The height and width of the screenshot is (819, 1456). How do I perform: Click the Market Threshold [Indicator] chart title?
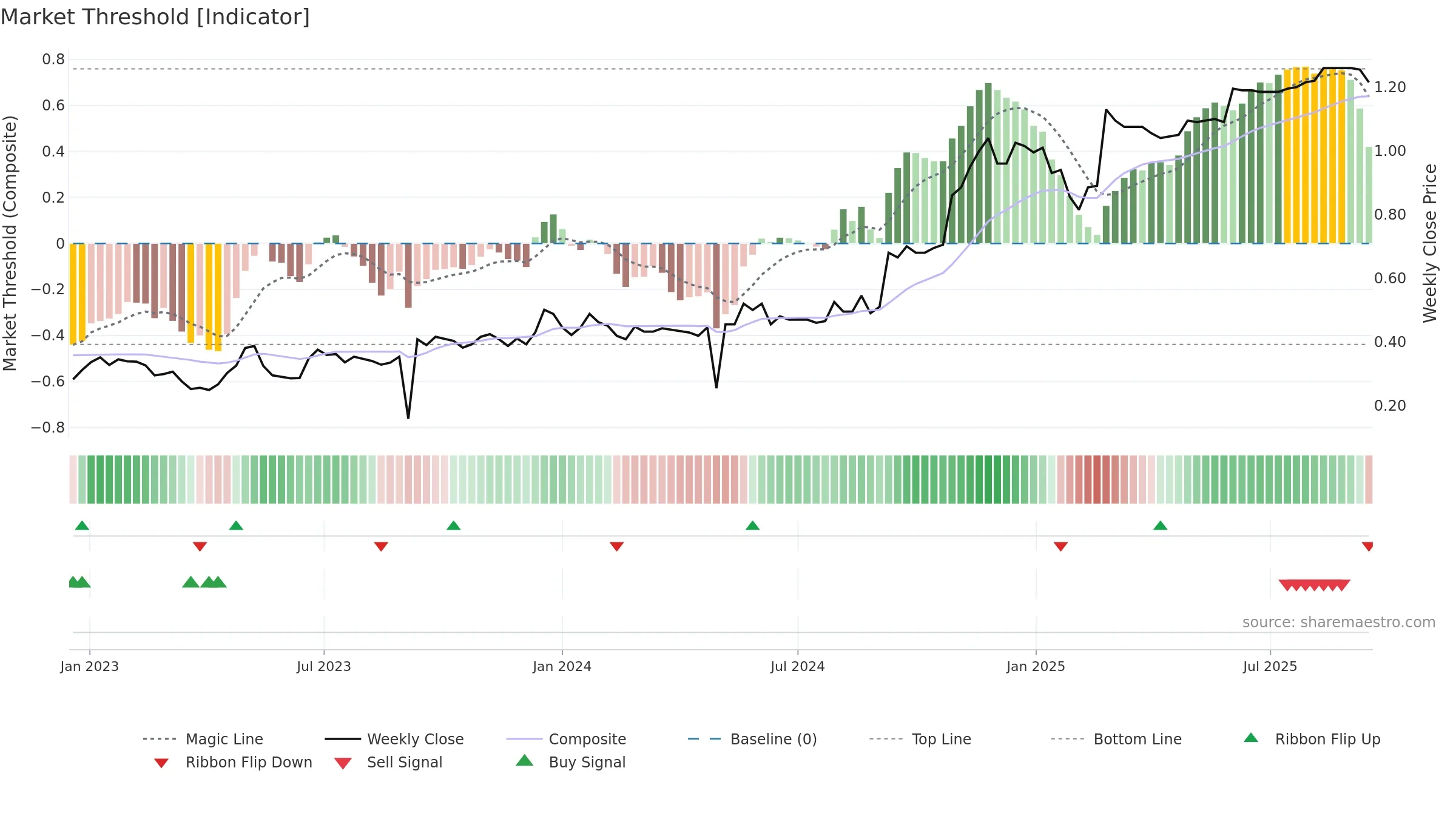155,17
